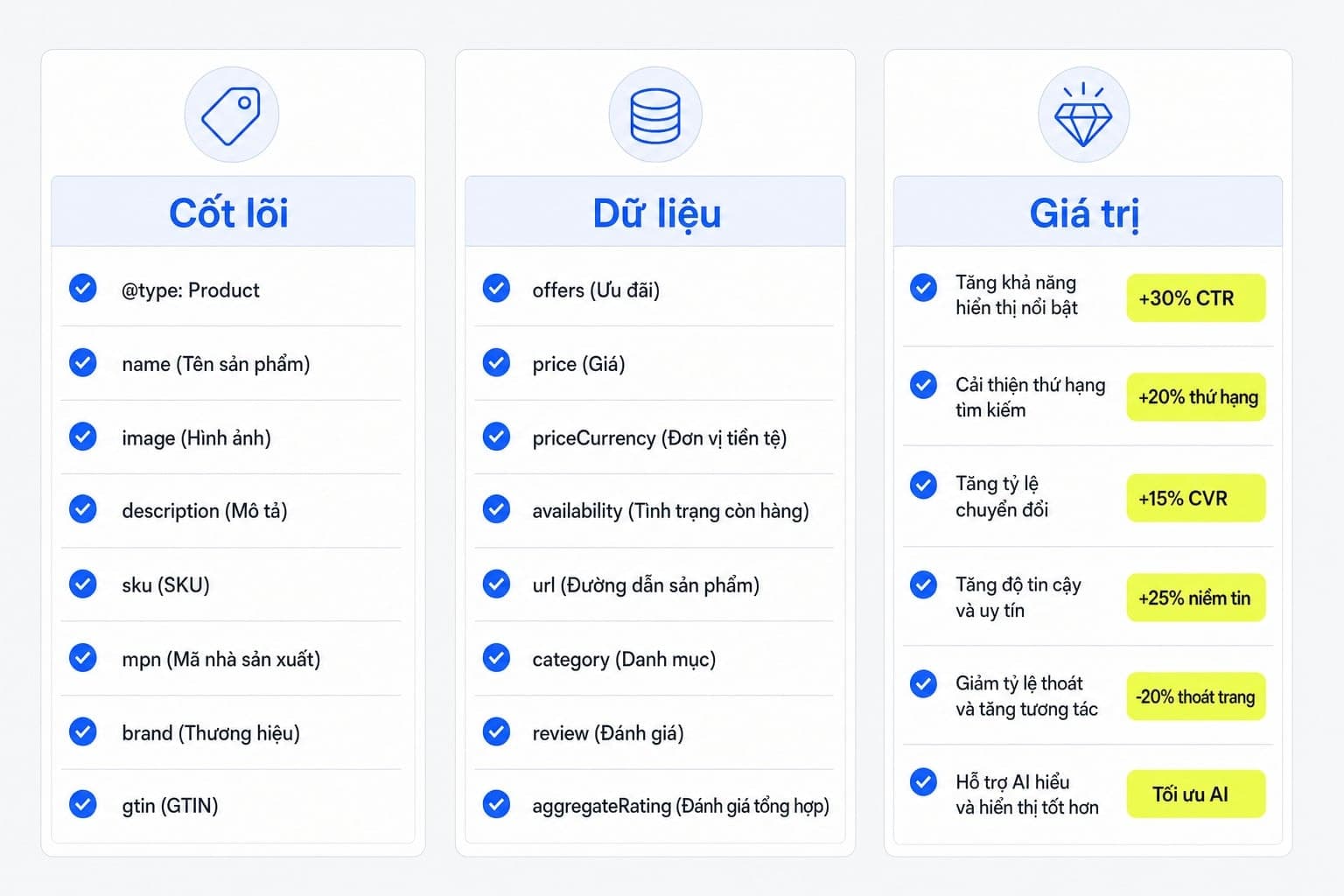Click the text offers (Ưu đãi)

(x=596, y=290)
